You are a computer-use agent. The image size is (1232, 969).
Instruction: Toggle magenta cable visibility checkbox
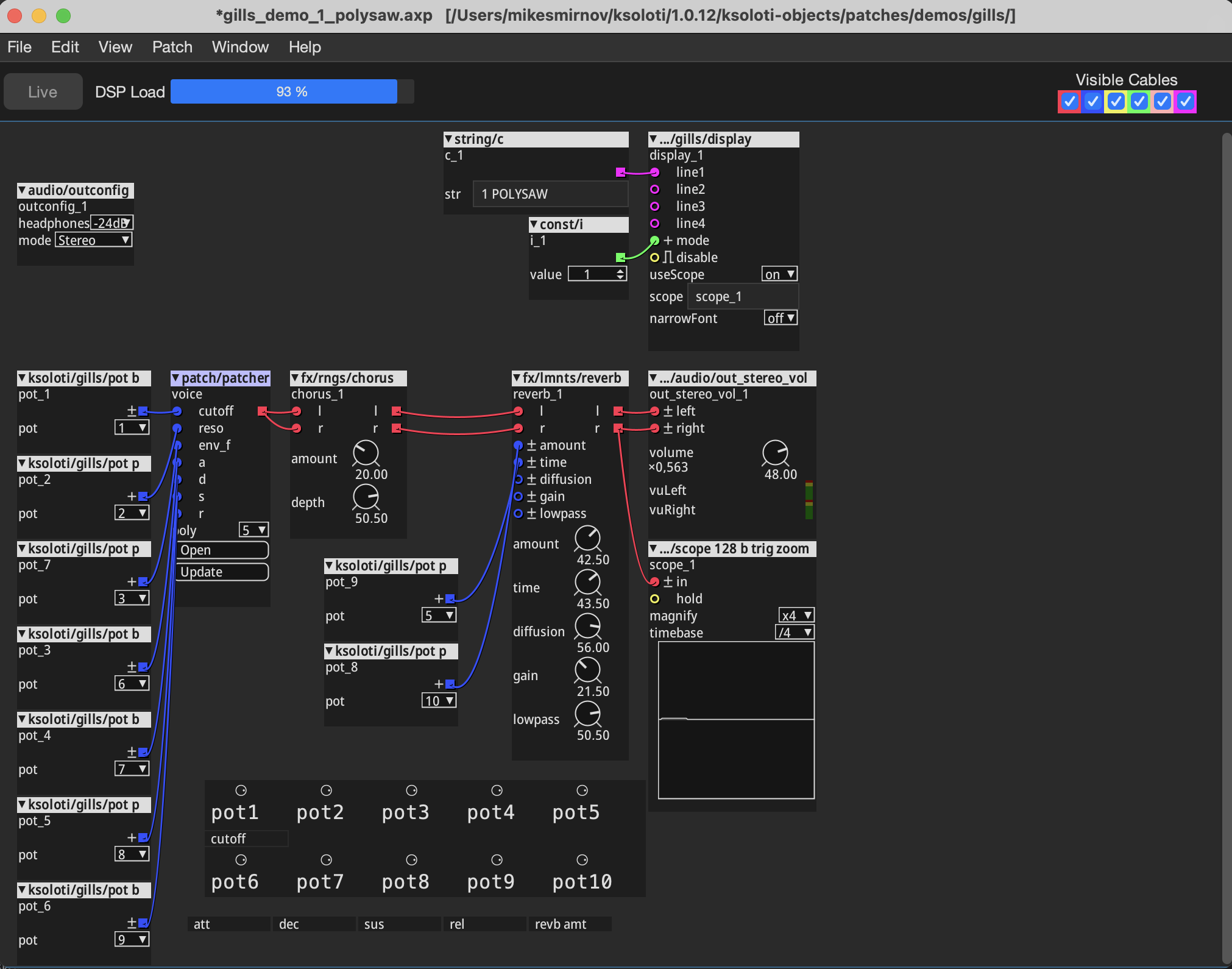1185,101
